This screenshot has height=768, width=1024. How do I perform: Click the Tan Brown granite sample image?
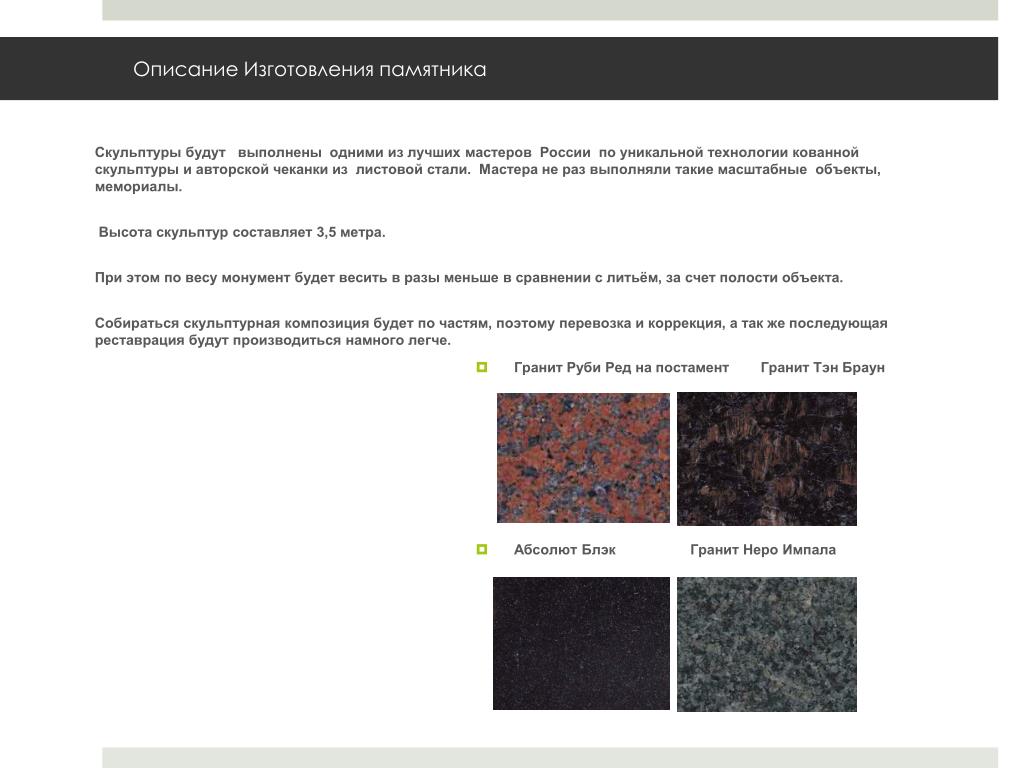tap(767, 459)
